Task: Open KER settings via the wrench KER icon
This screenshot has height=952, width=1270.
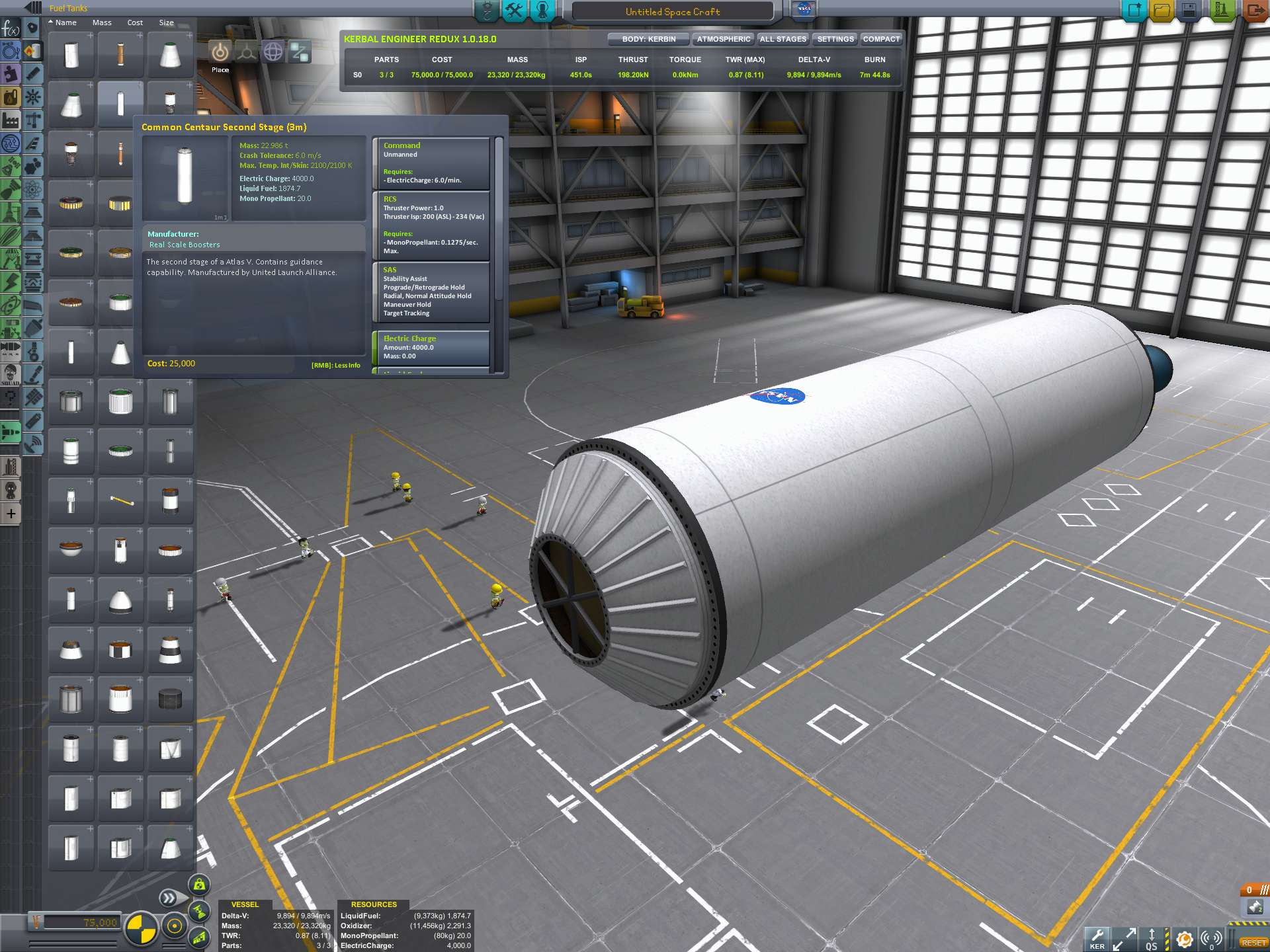Action: (x=1097, y=937)
